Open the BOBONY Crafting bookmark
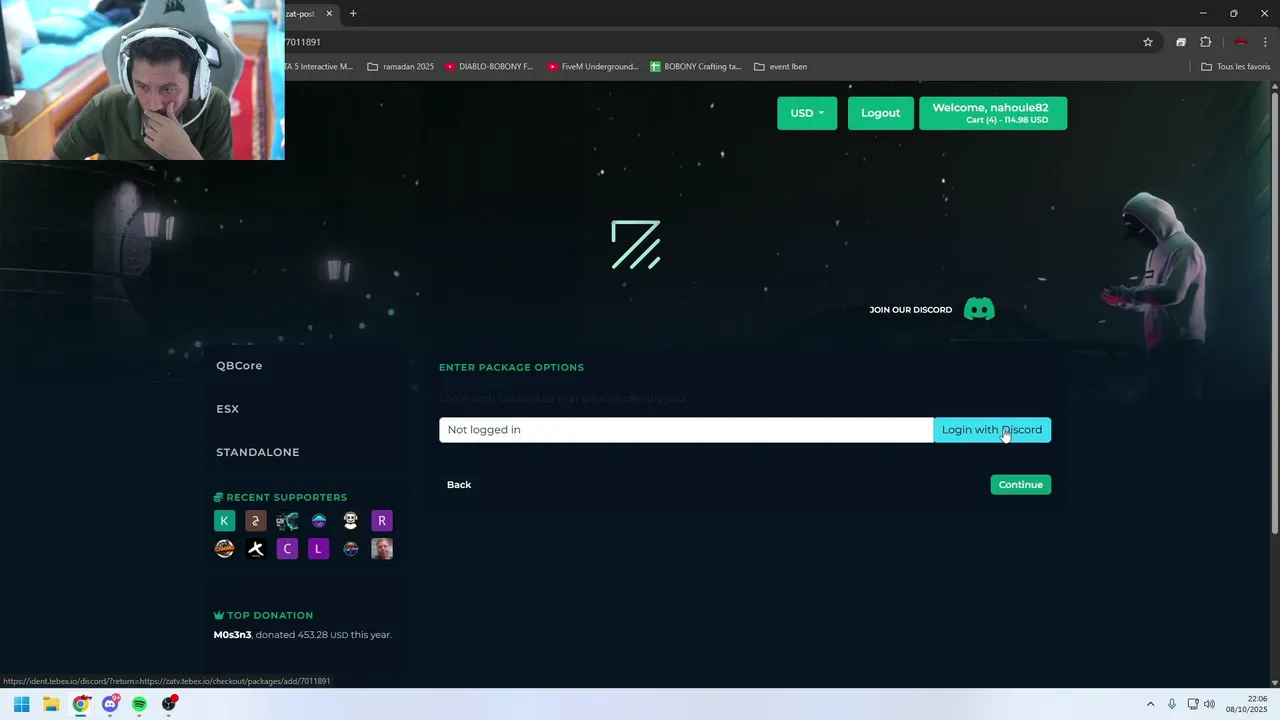 [696, 67]
